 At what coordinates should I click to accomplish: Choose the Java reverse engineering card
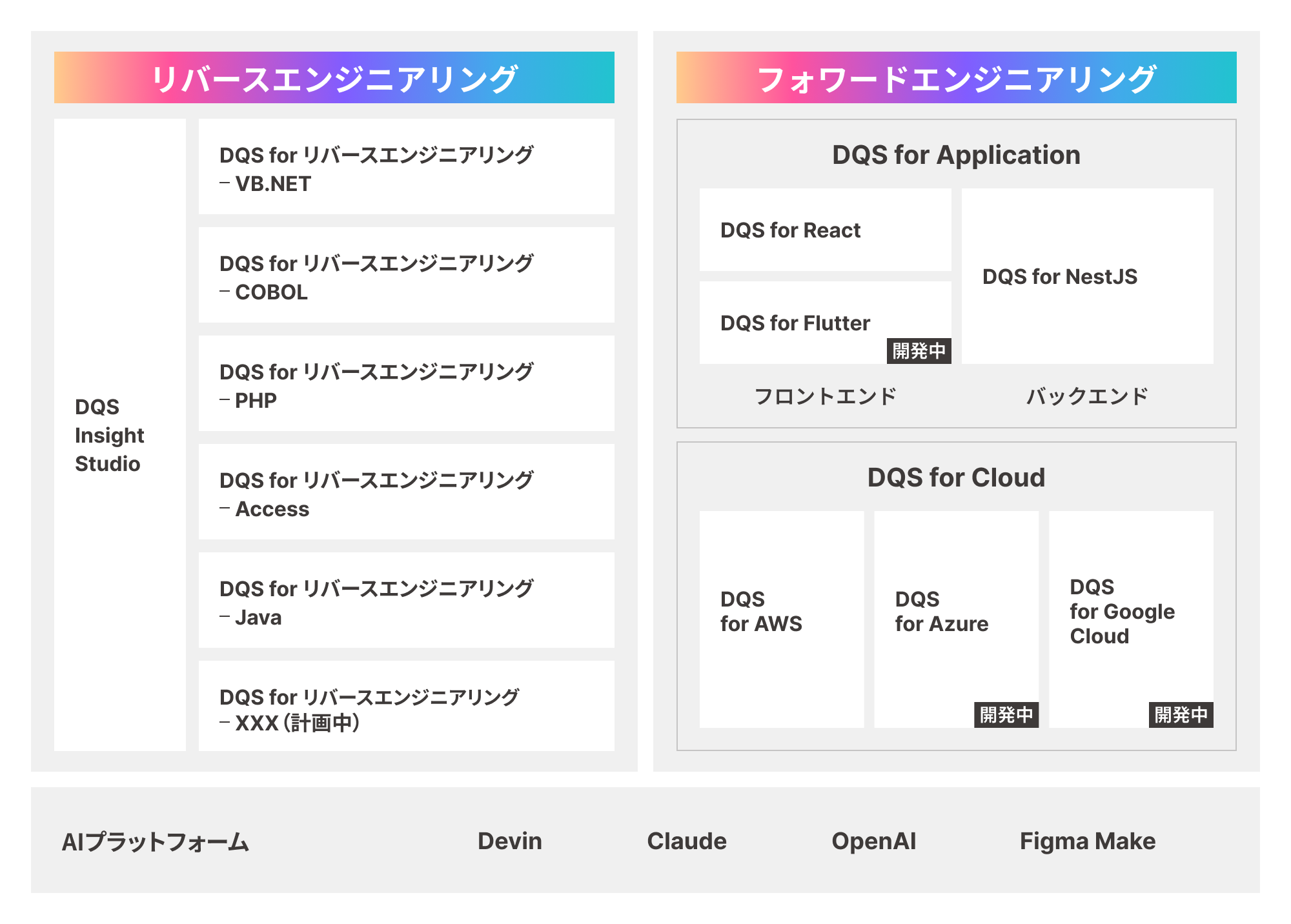pos(407,600)
